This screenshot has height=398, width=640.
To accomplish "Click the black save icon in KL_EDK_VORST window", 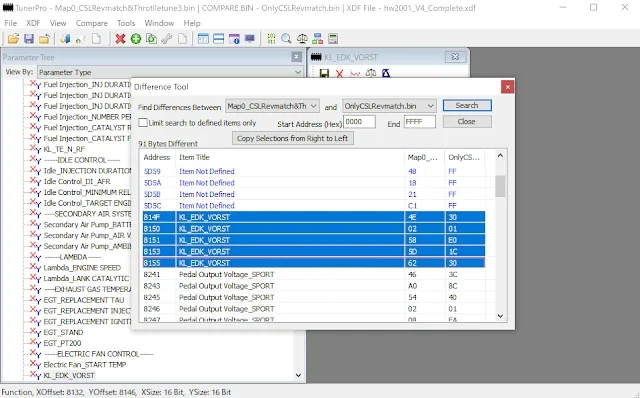I will point(324,73).
